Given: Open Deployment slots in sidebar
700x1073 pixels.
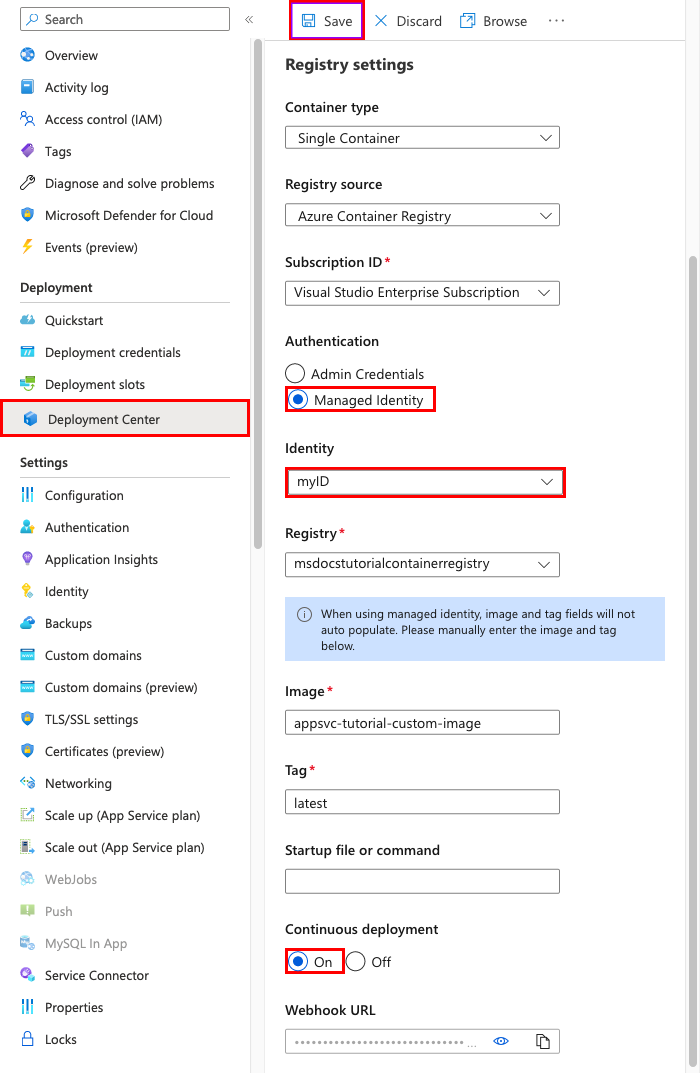Looking at the screenshot, I should pos(94,384).
